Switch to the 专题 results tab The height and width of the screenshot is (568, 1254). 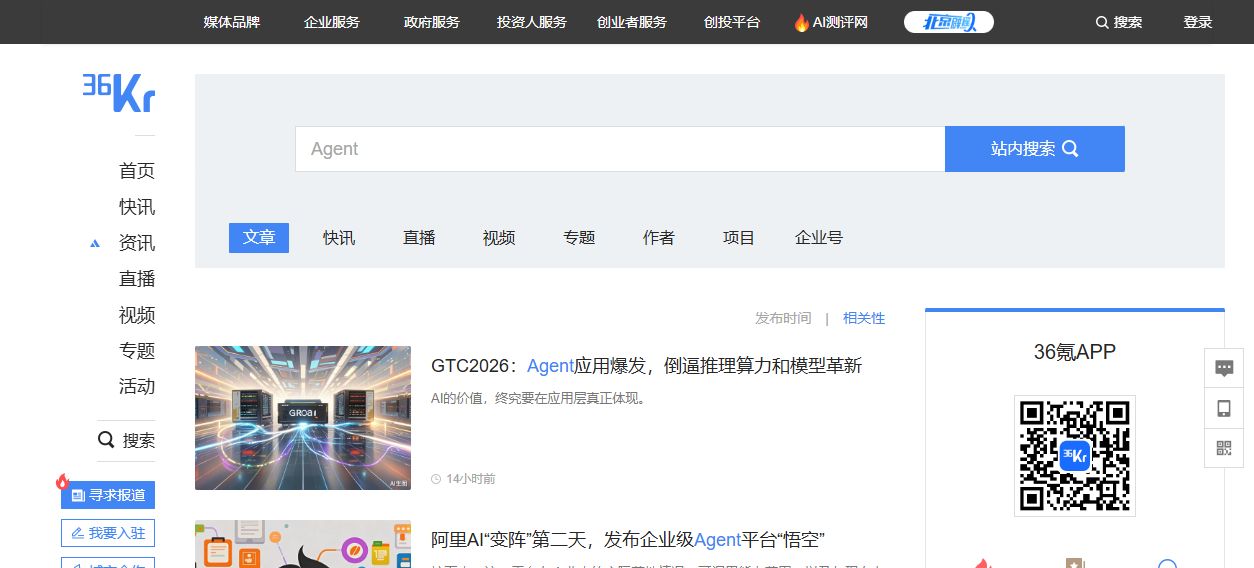click(x=579, y=238)
